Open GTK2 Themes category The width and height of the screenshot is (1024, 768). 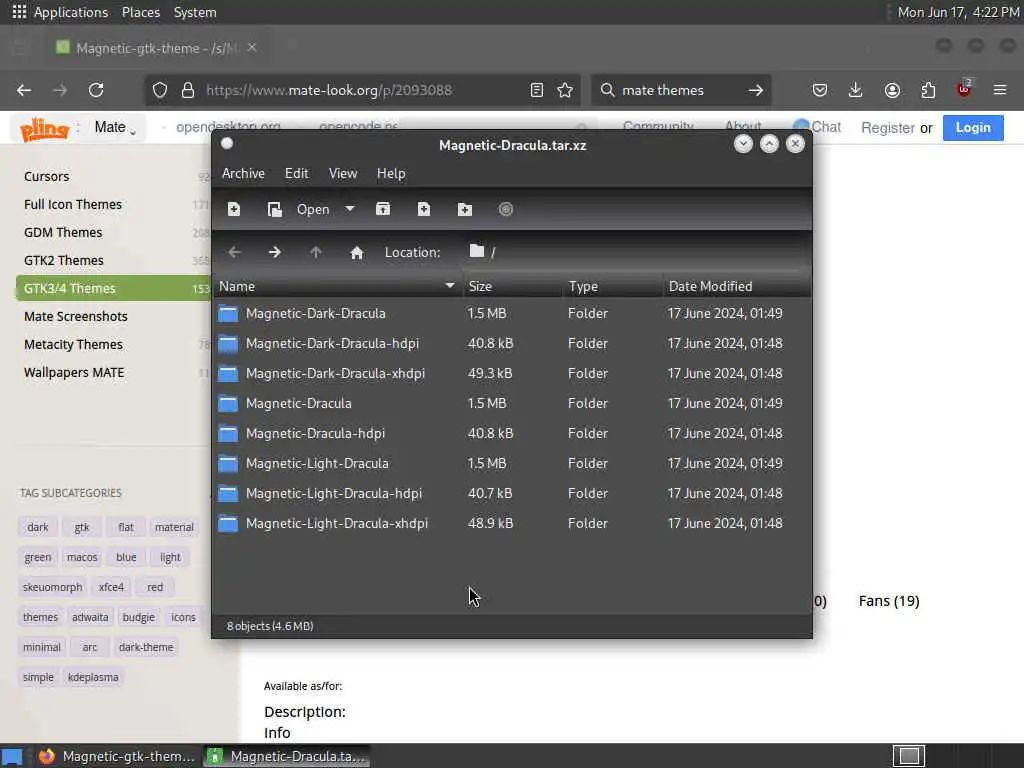point(64,261)
